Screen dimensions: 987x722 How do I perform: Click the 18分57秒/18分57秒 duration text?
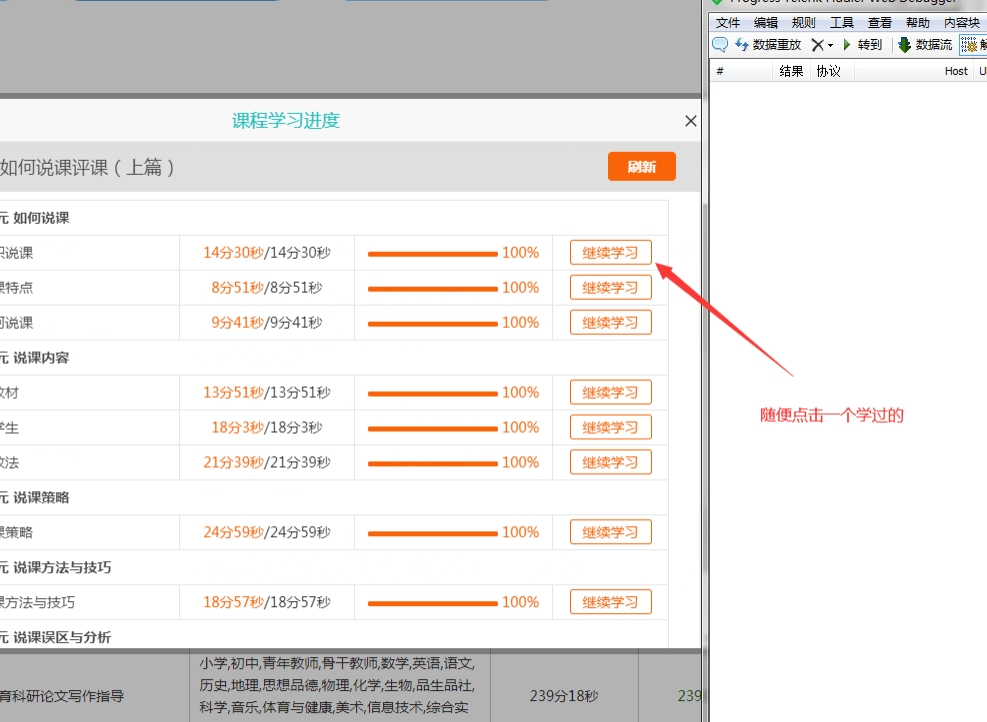[x=267, y=602]
